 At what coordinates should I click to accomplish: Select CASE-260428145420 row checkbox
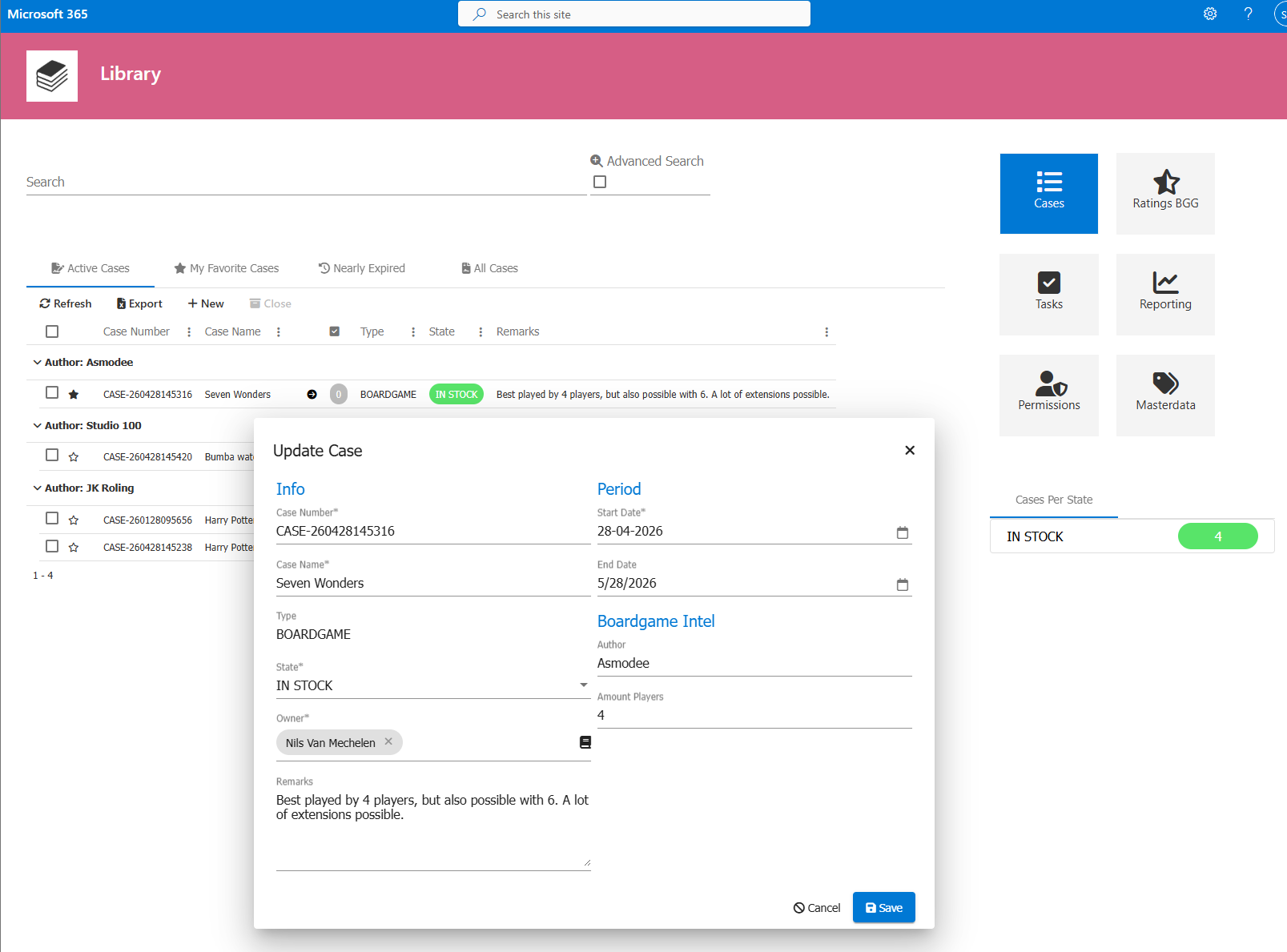pyautogui.click(x=52, y=455)
